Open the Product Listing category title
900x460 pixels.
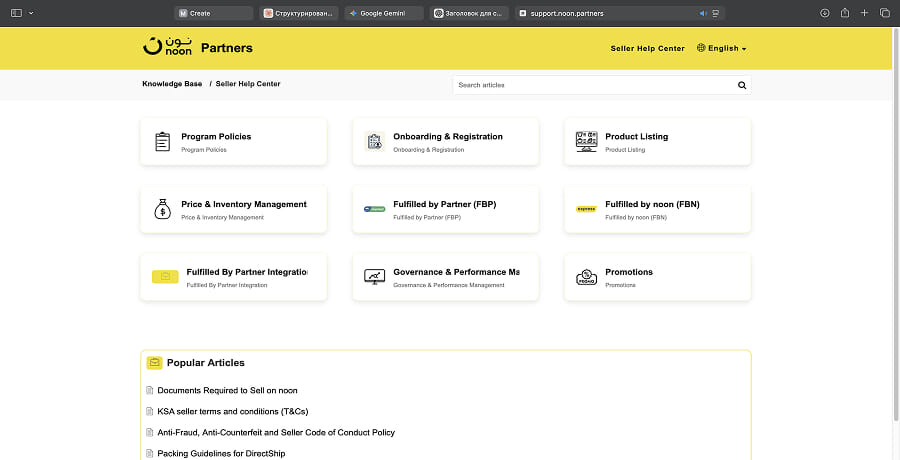click(x=637, y=137)
